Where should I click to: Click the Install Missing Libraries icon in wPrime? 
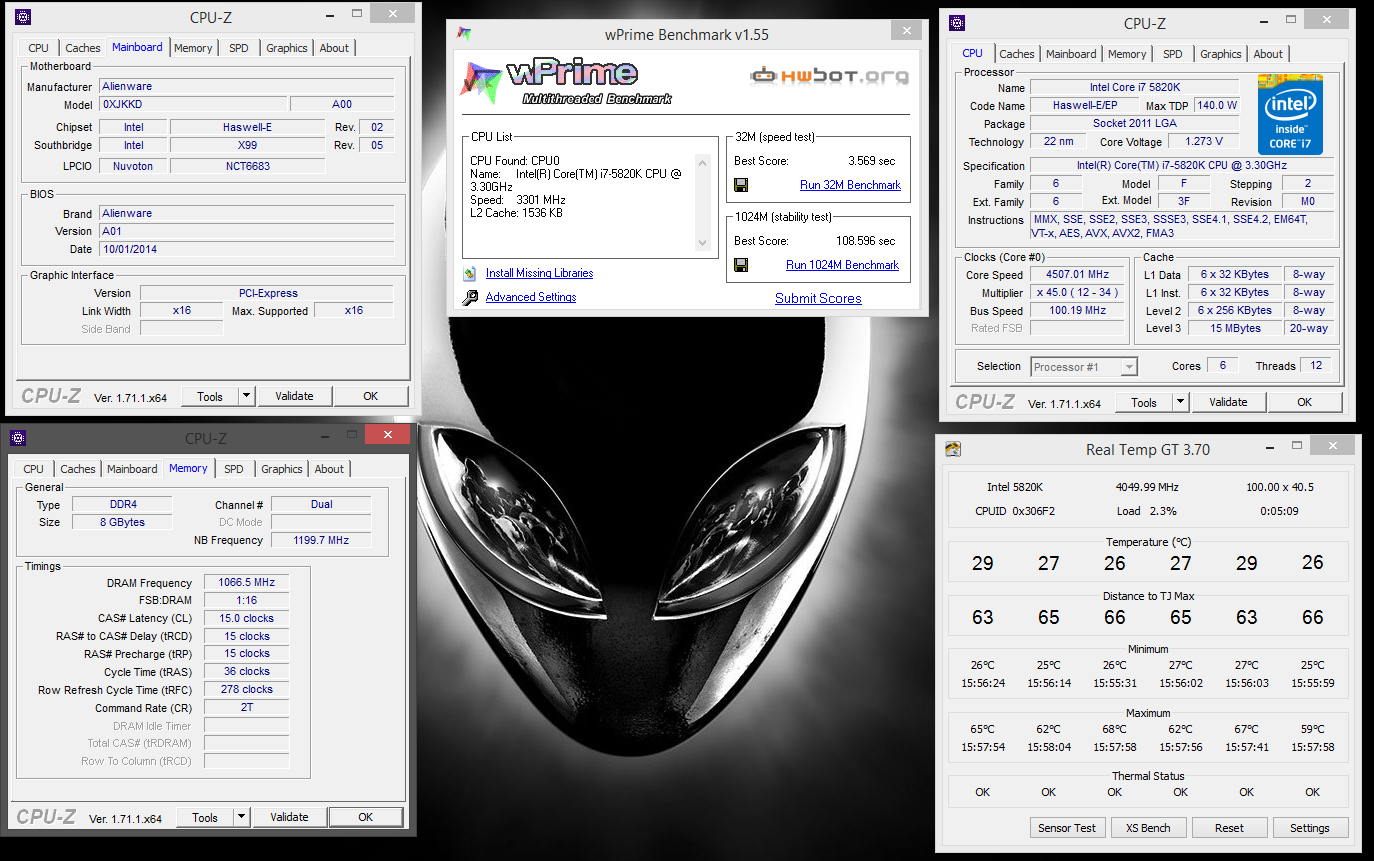click(470, 273)
